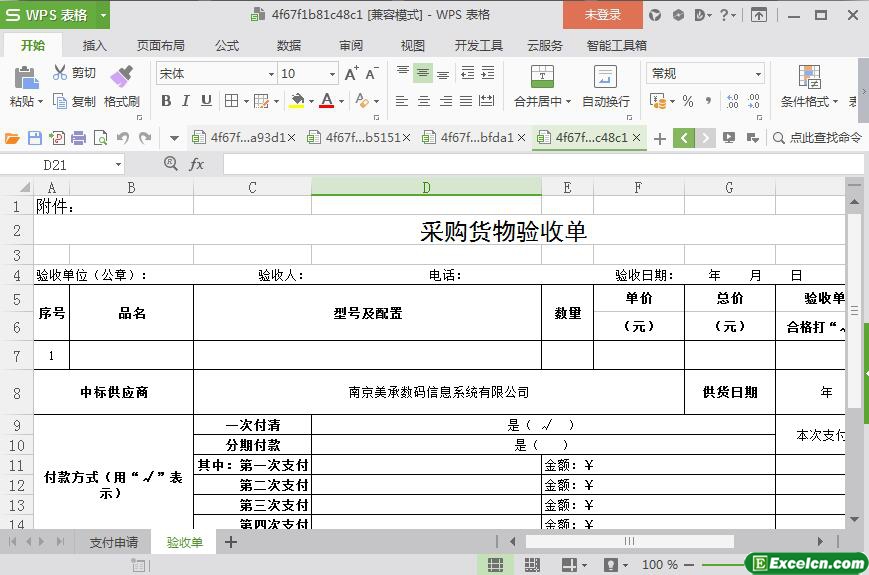Switch to the 插入 ribbon tab
869x575 pixels.
coord(94,45)
